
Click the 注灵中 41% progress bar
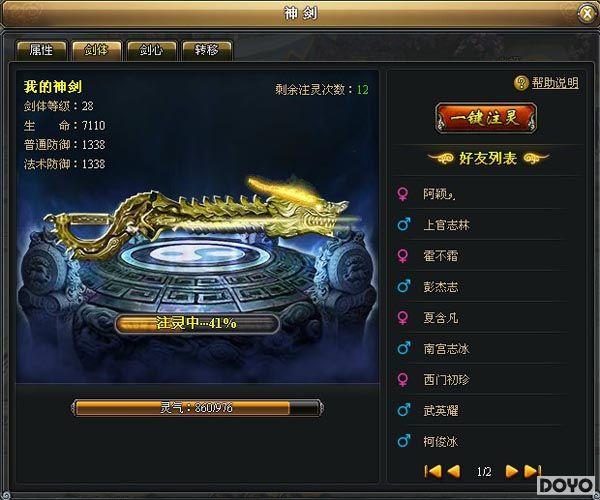(x=197, y=324)
